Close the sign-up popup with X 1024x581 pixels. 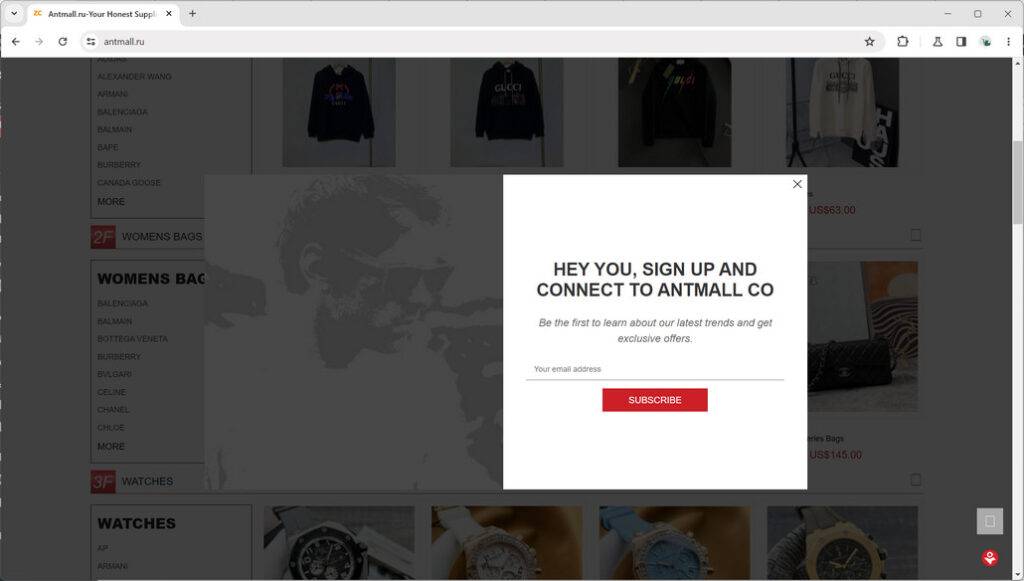point(797,184)
